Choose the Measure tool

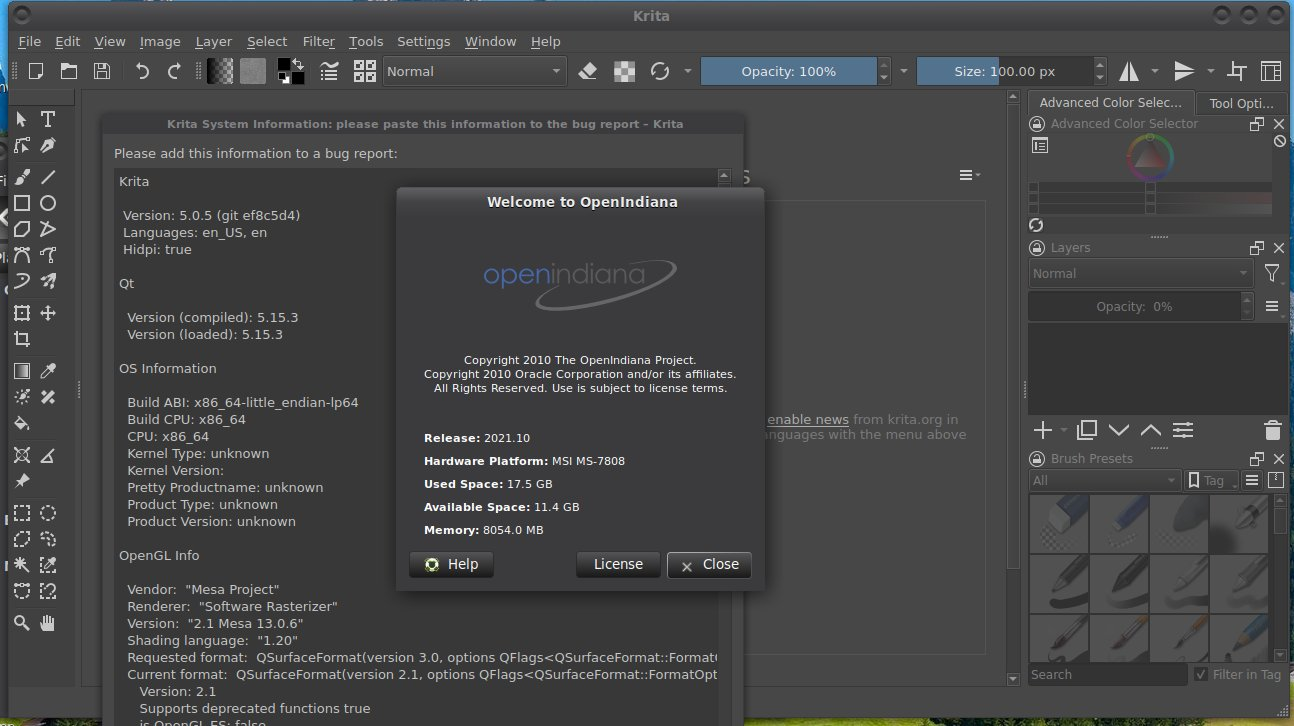pyautogui.click(x=47, y=455)
